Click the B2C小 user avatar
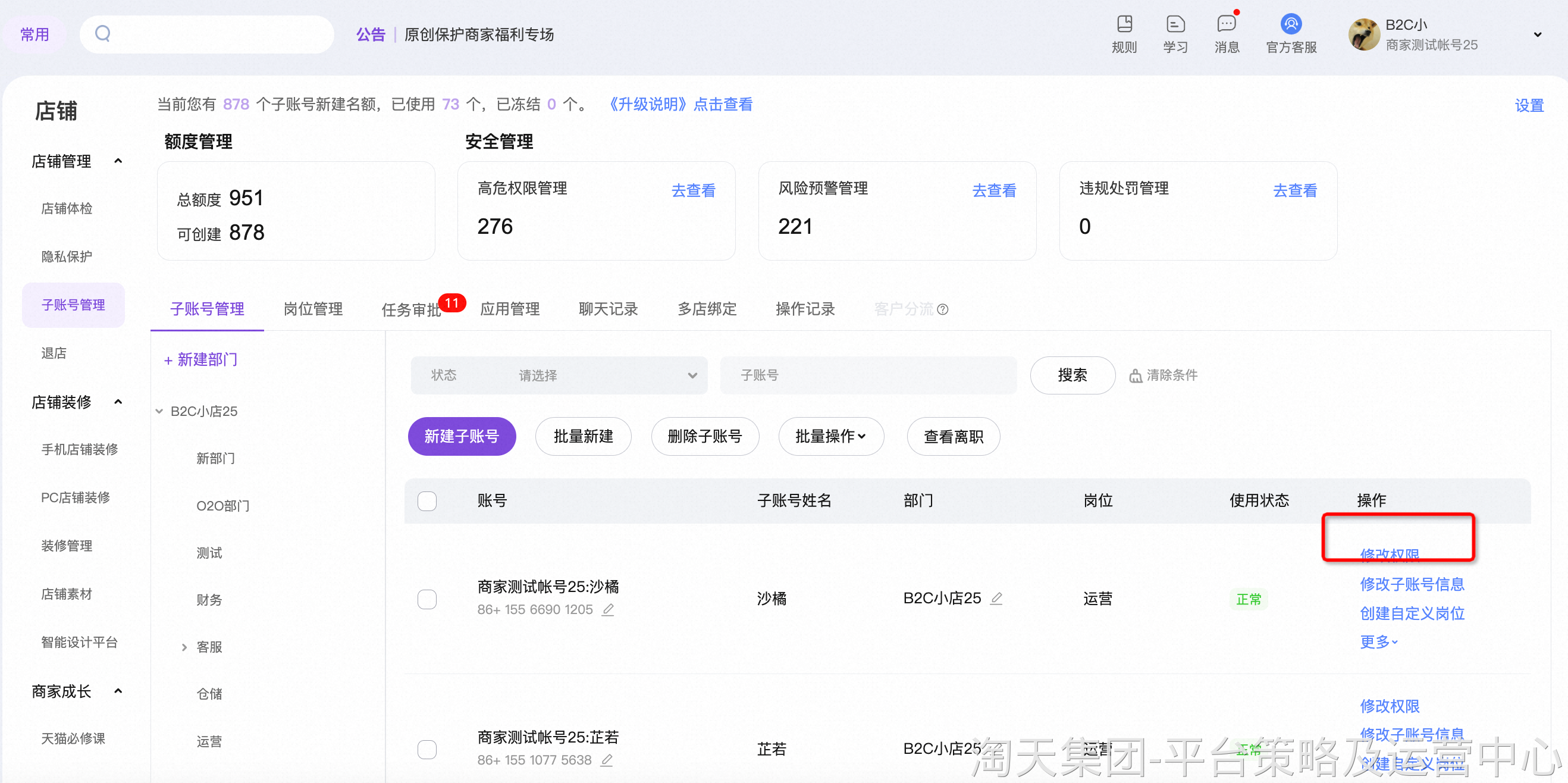The height and width of the screenshot is (783, 1568). (1363, 34)
